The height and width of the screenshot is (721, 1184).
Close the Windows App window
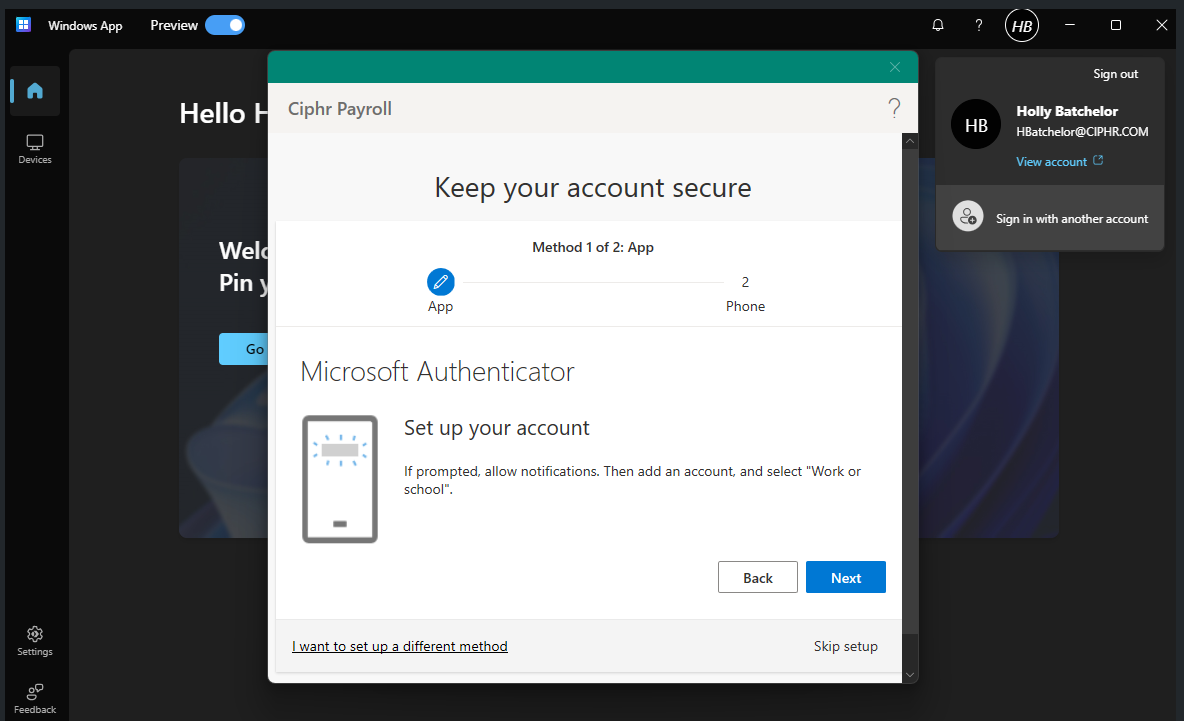[1162, 25]
